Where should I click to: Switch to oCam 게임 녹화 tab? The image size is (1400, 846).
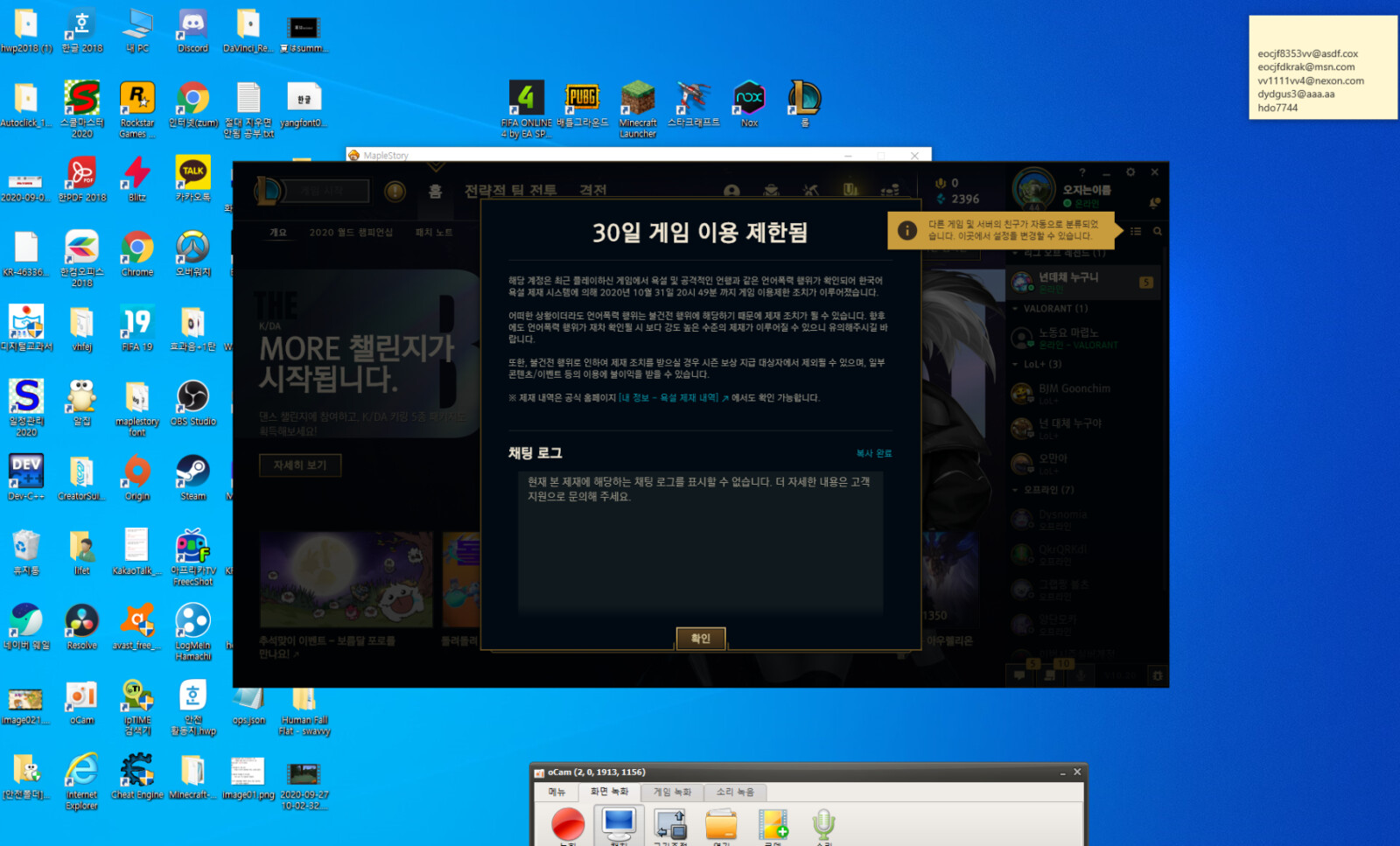(x=672, y=792)
